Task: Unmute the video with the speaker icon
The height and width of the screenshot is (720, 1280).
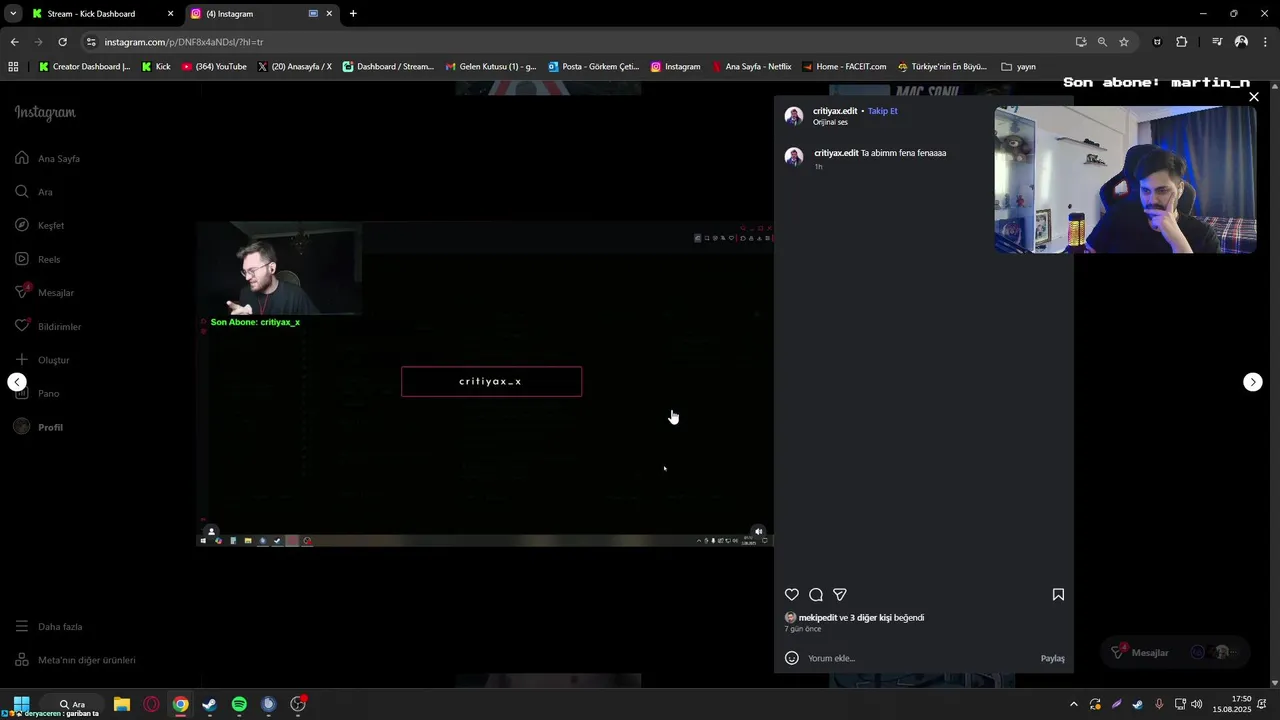Action: click(x=758, y=531)
